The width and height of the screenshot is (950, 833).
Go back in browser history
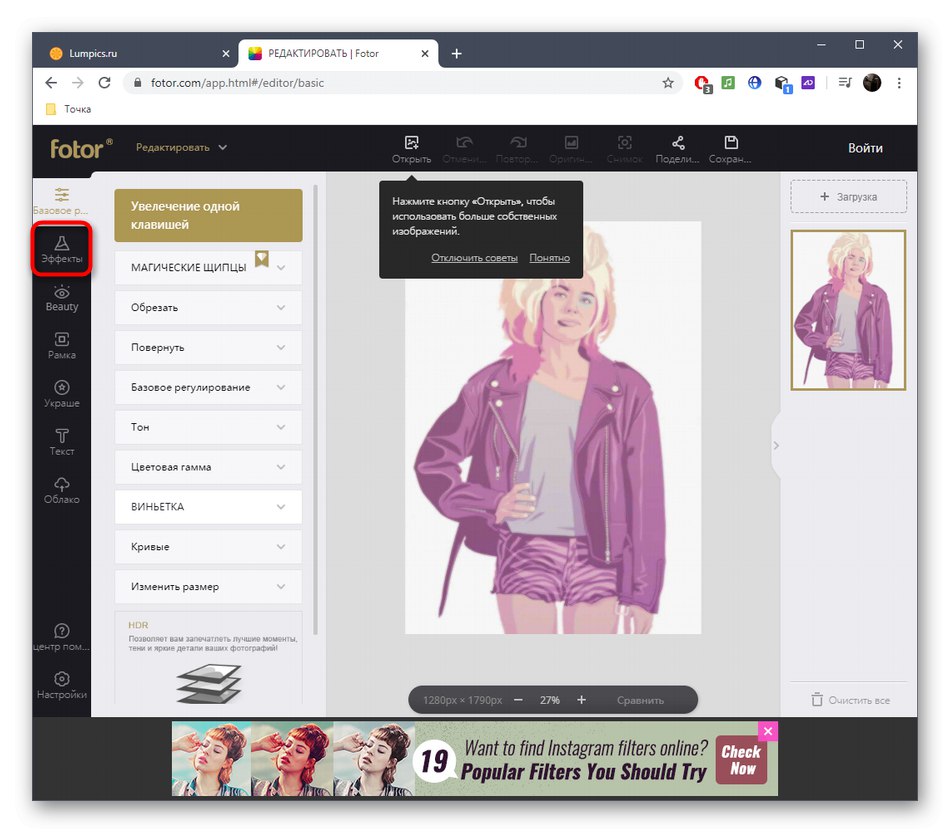[51, 83]
